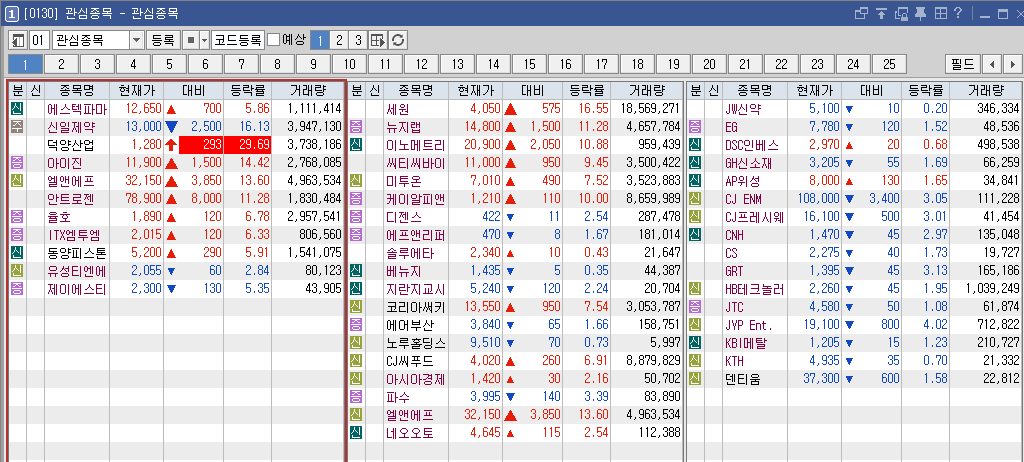Viewport: 1024px width, 462px height.
Task: Click the left arrow next to 필드 button
Action: [992, 64]
